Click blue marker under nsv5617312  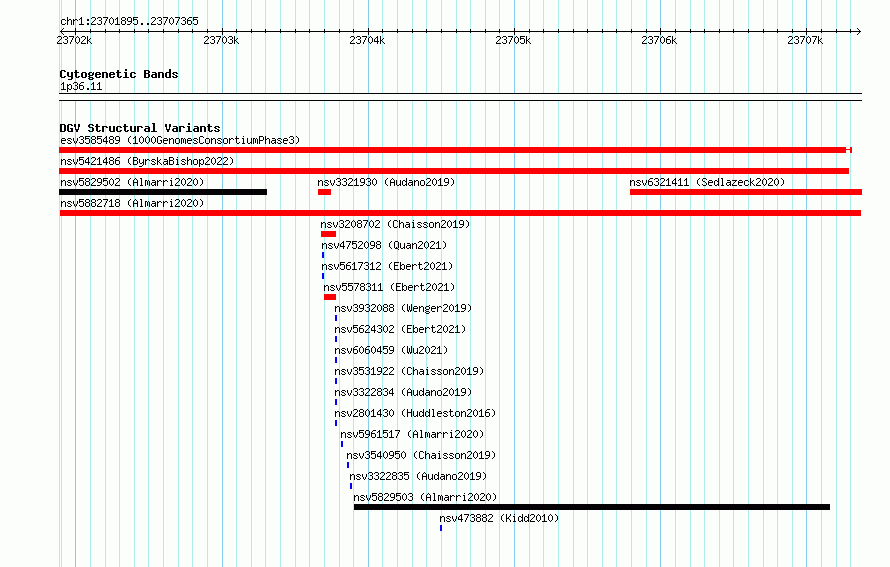click(x=323, y=276)
